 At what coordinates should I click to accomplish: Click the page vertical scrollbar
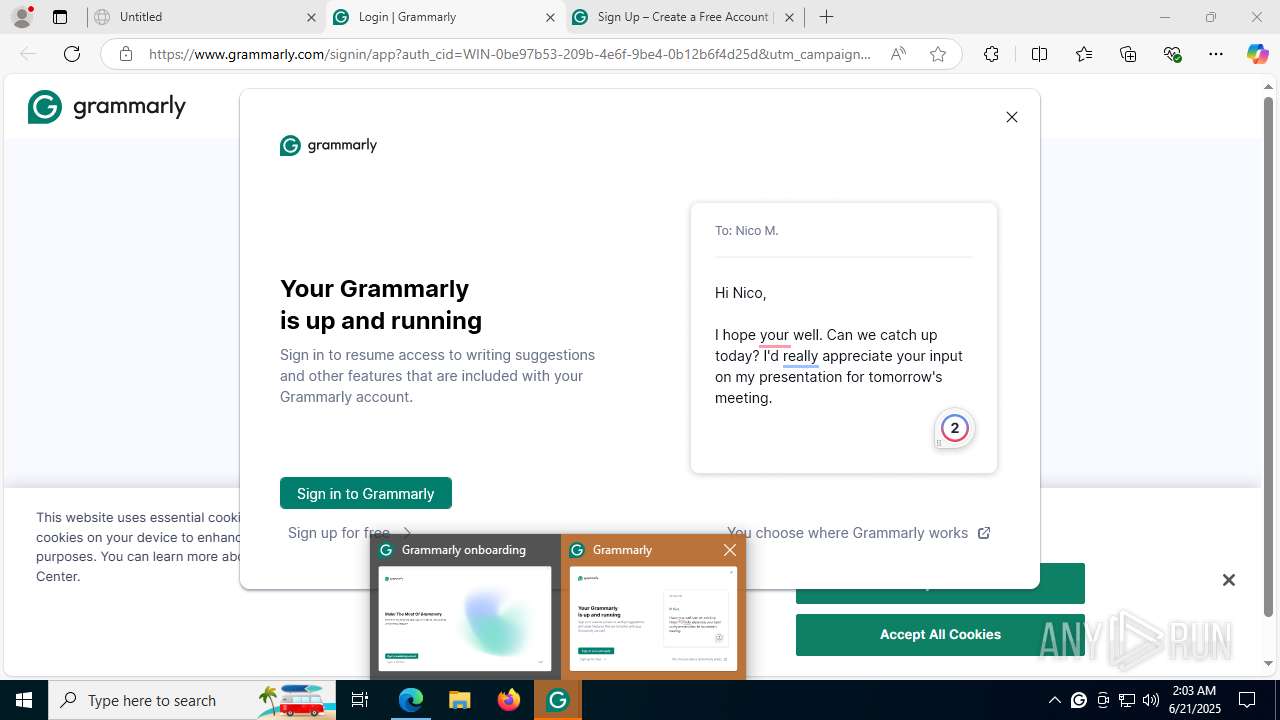[1268, 355]
